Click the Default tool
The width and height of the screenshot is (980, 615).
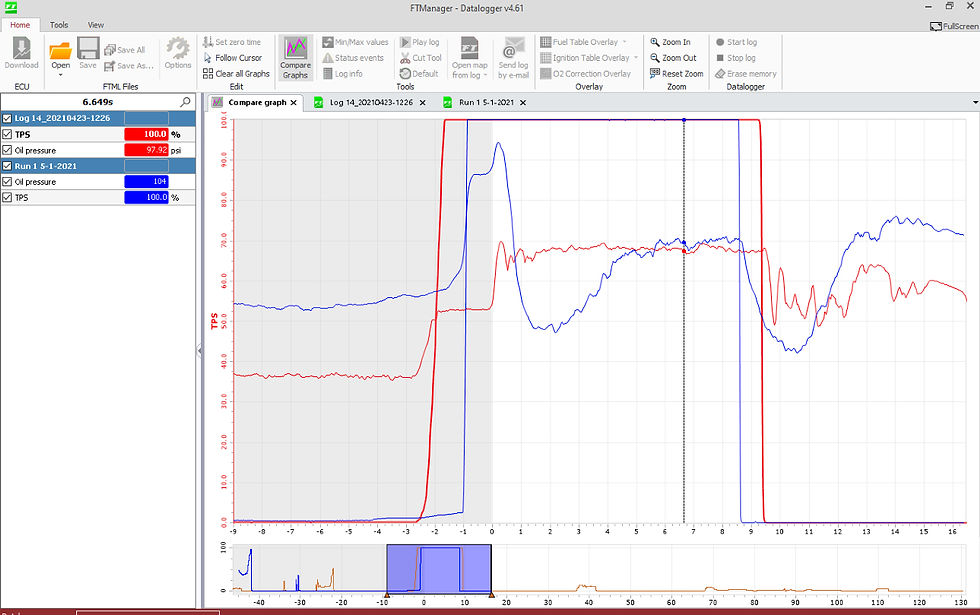[x=419, y=73]
